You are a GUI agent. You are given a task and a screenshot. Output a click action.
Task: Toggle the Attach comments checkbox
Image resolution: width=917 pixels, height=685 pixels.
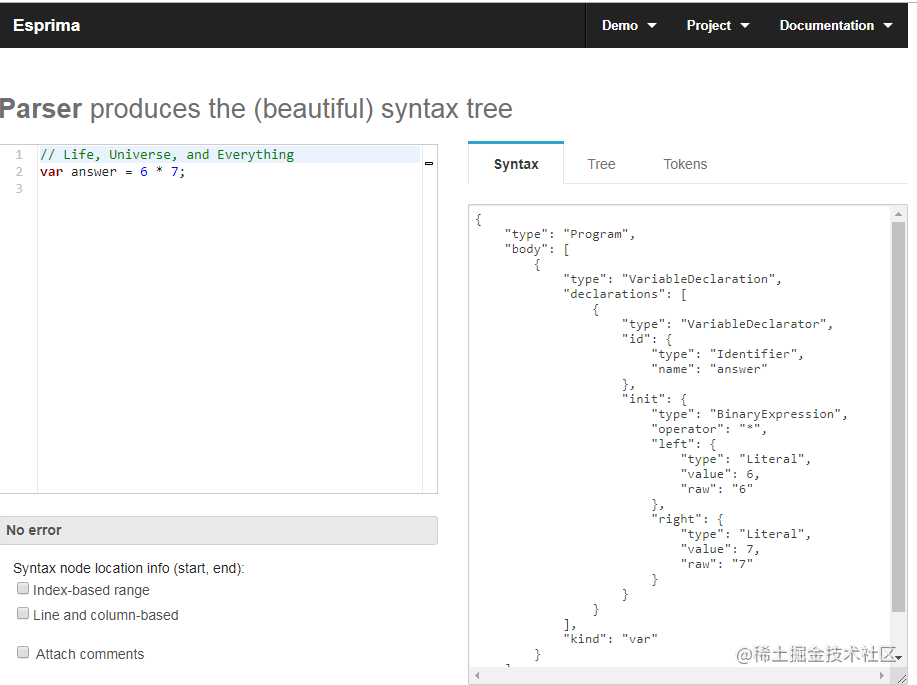(23, 652)
